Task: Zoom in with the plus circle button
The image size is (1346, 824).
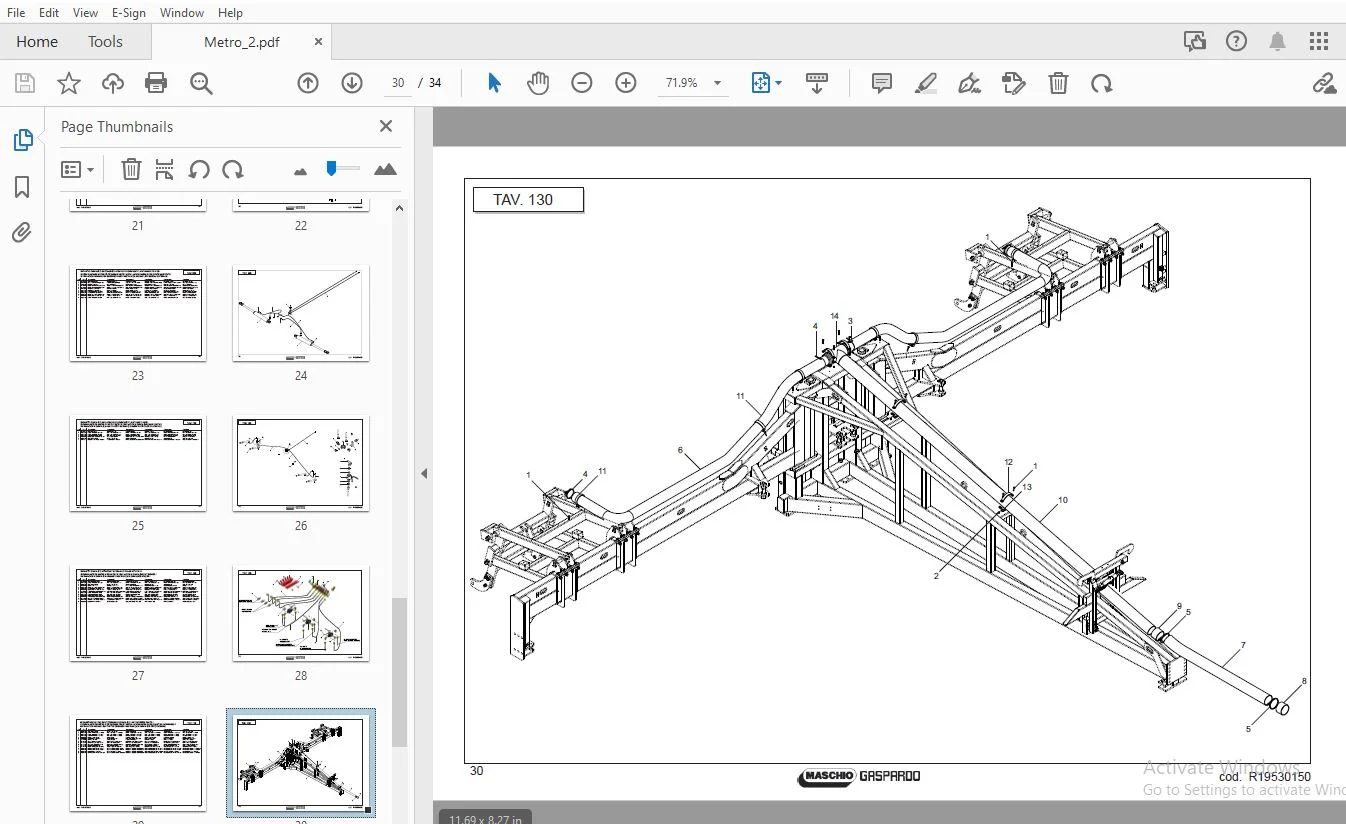Action: point(626,83)
